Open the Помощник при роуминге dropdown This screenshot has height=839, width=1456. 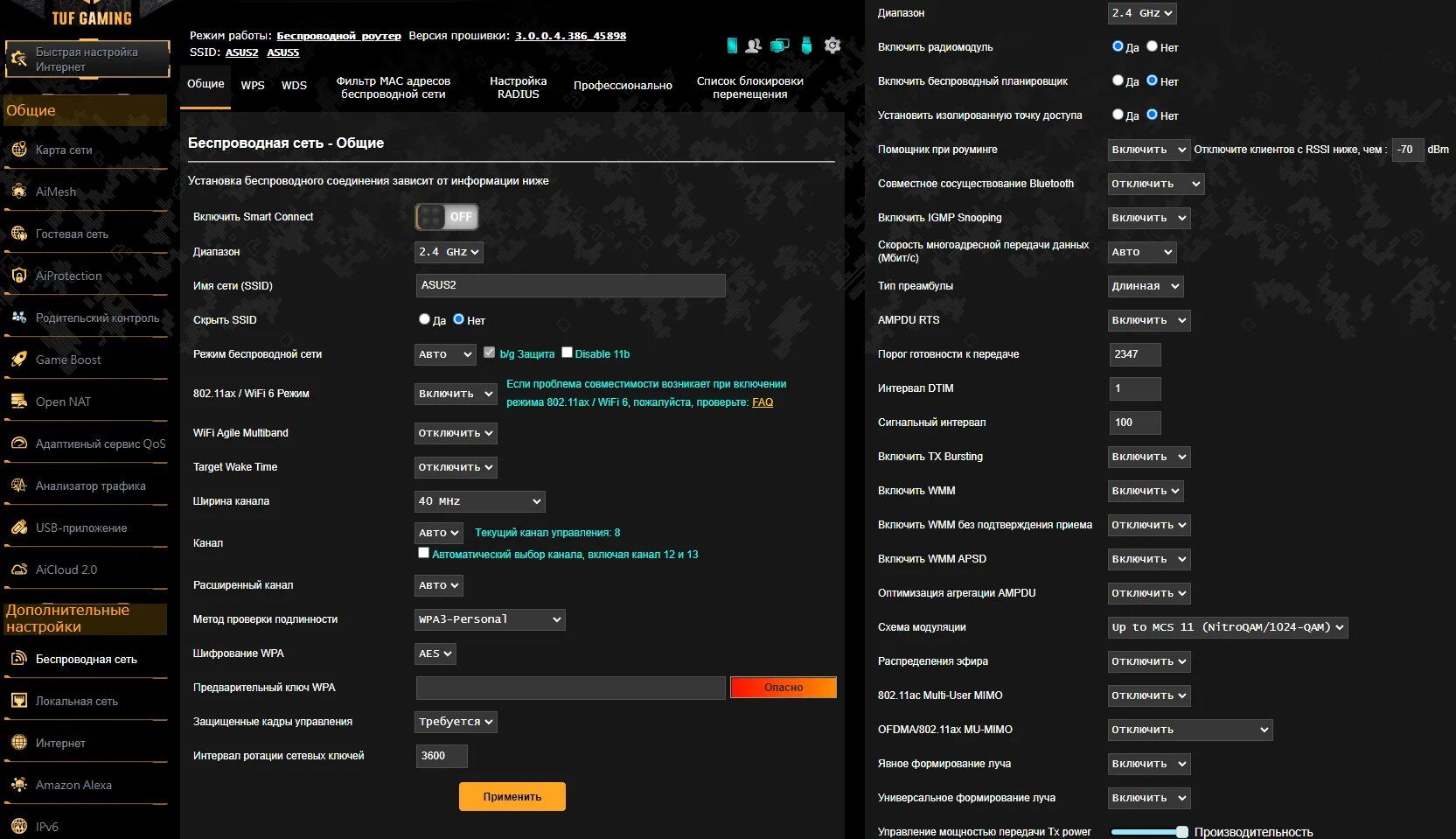[1149, 150]
